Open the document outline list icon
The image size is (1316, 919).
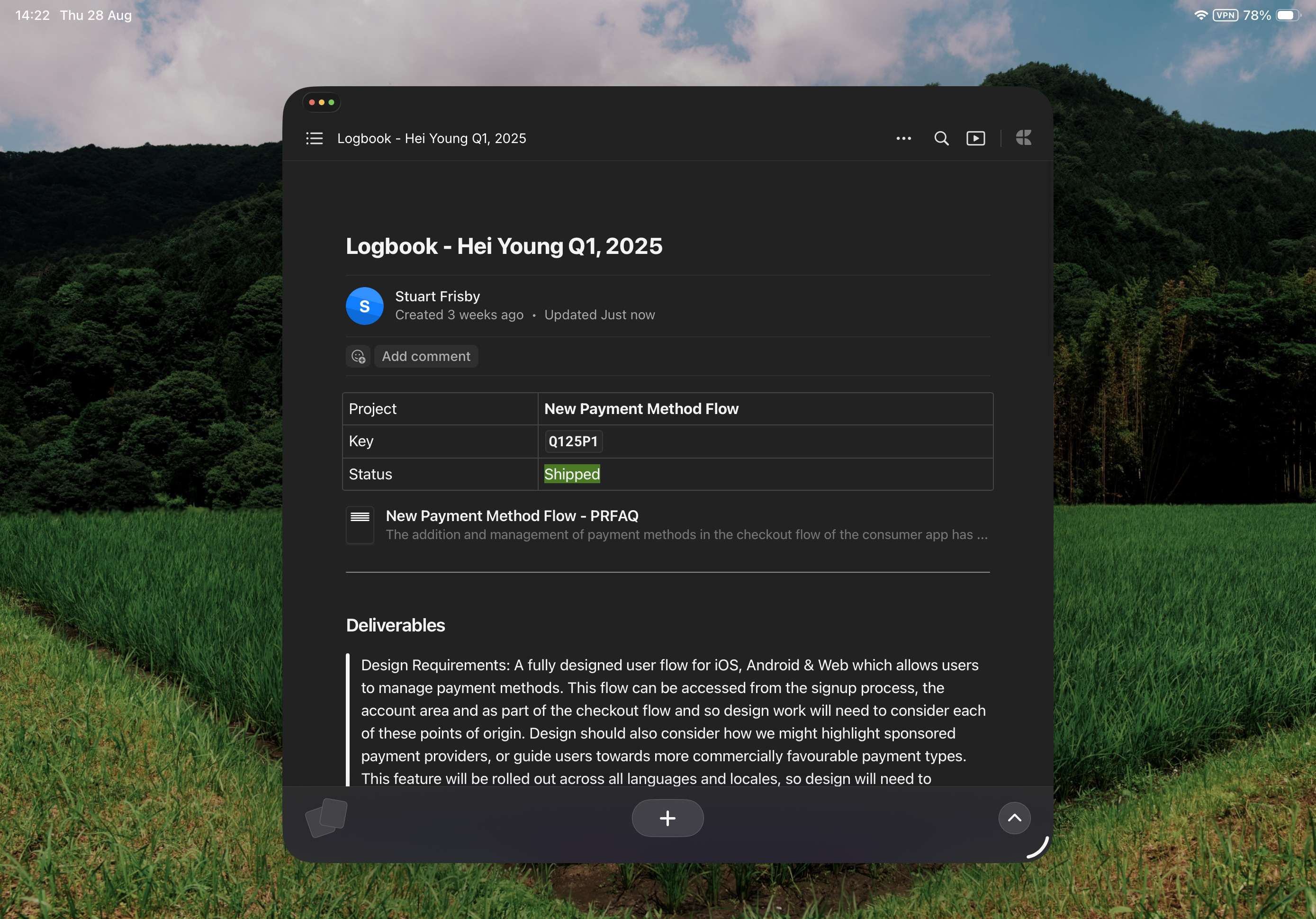click(314, 138)
